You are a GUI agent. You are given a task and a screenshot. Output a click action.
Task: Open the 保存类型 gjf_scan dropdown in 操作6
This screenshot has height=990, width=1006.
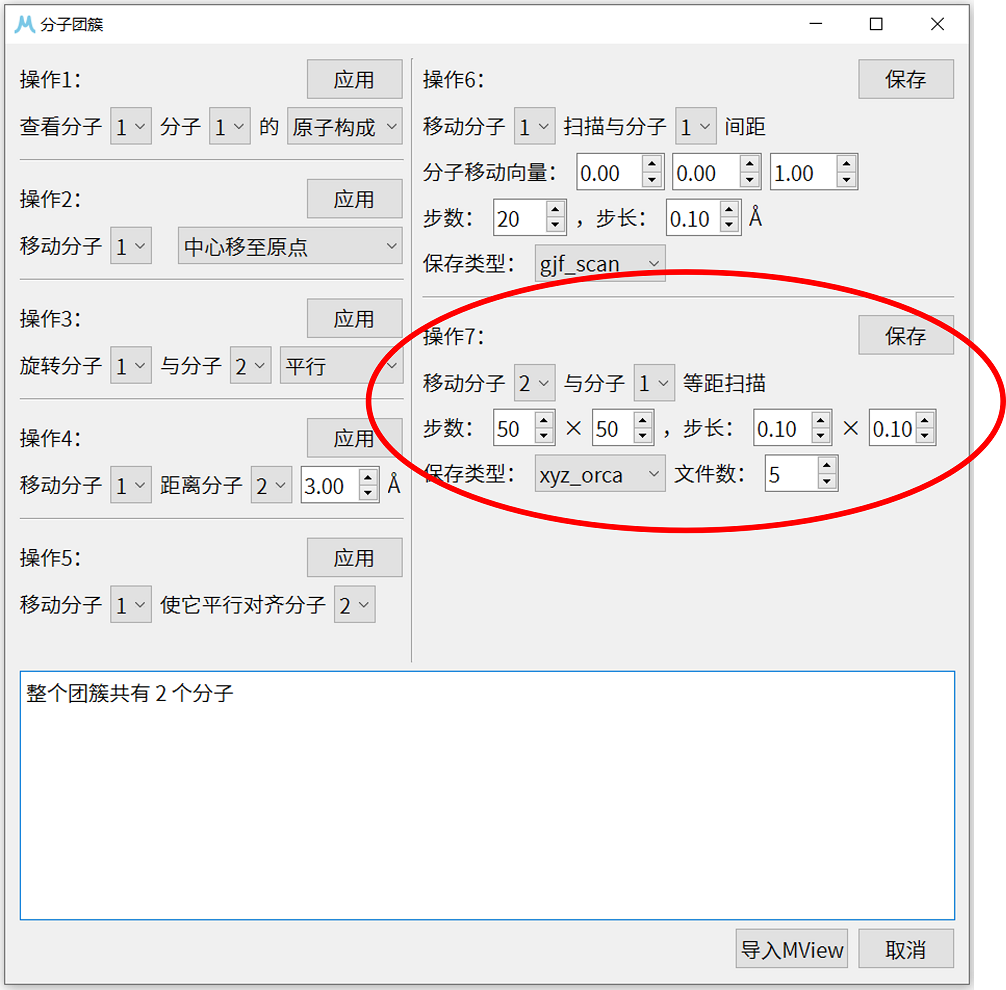599,263
